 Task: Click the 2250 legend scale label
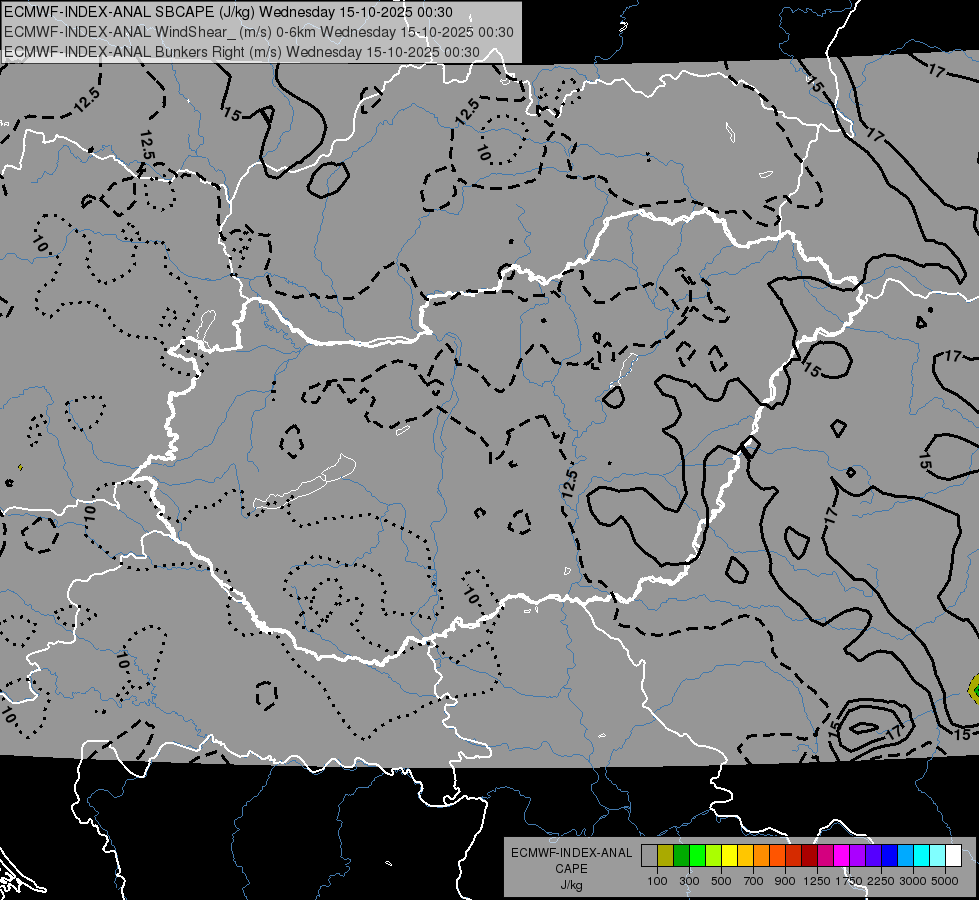[881, 881]
